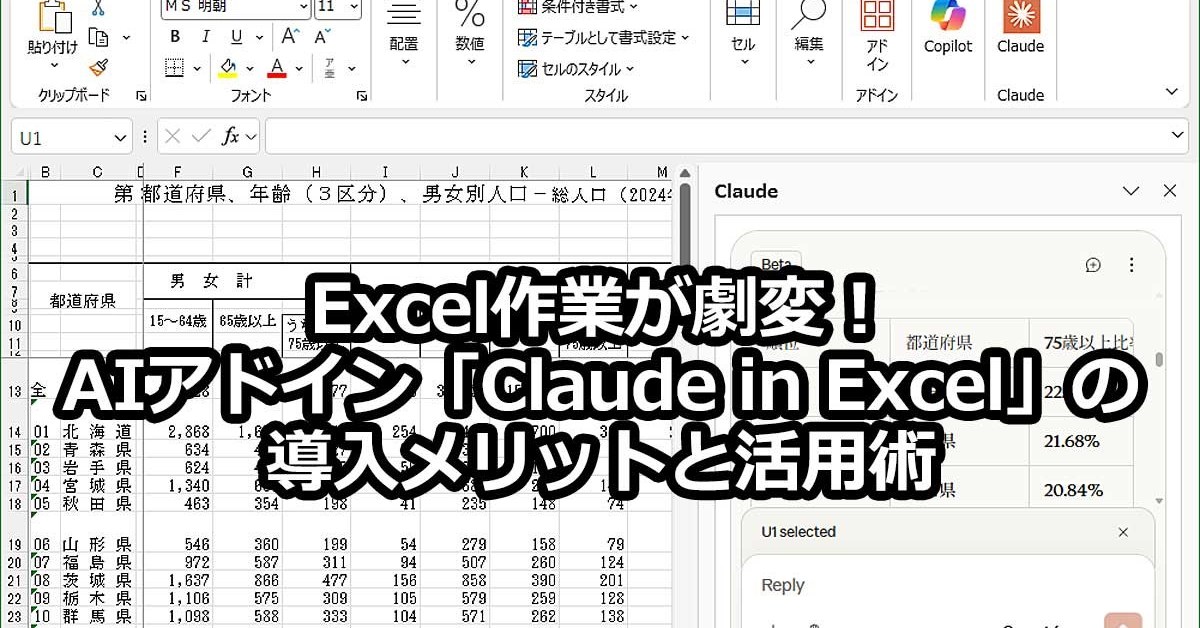Open the font size dropdown
Viewport: 1200px width, 628px height.
pos(354,6)
